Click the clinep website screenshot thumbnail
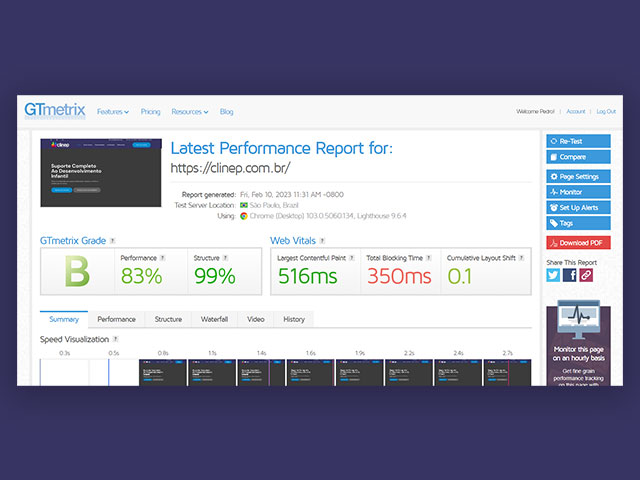This screenshot has height=480, width=640. [100, 172]
